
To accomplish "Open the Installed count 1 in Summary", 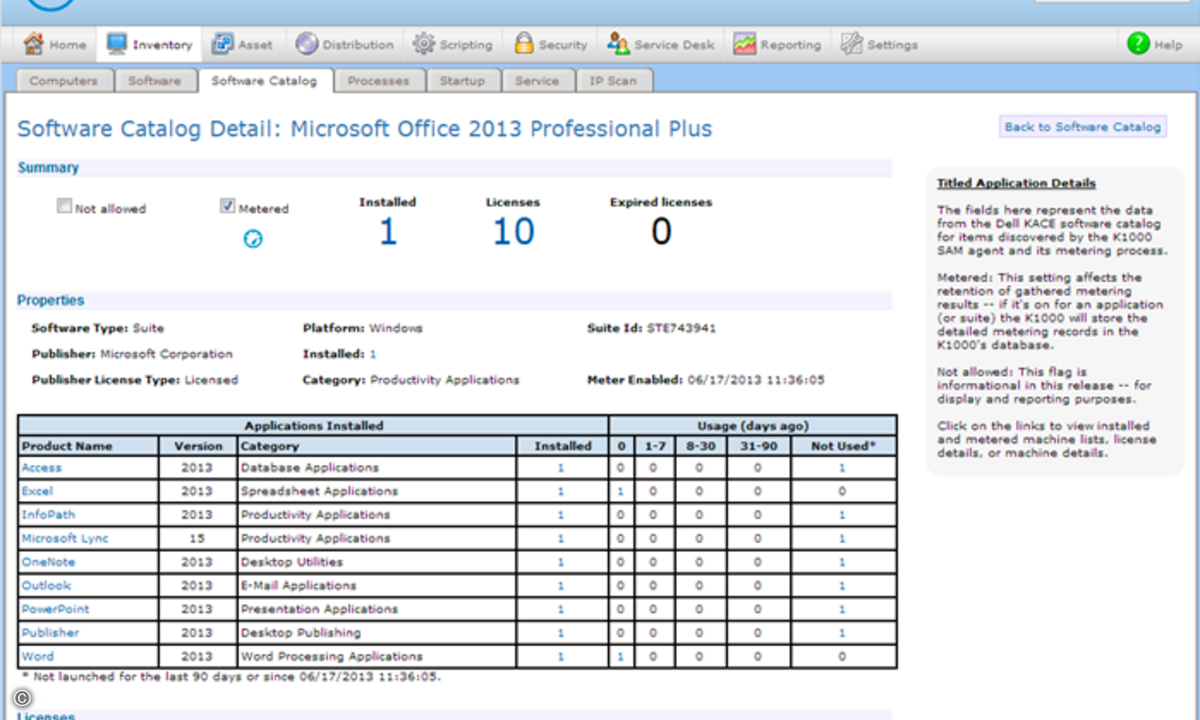I will (x=388, y=232).
